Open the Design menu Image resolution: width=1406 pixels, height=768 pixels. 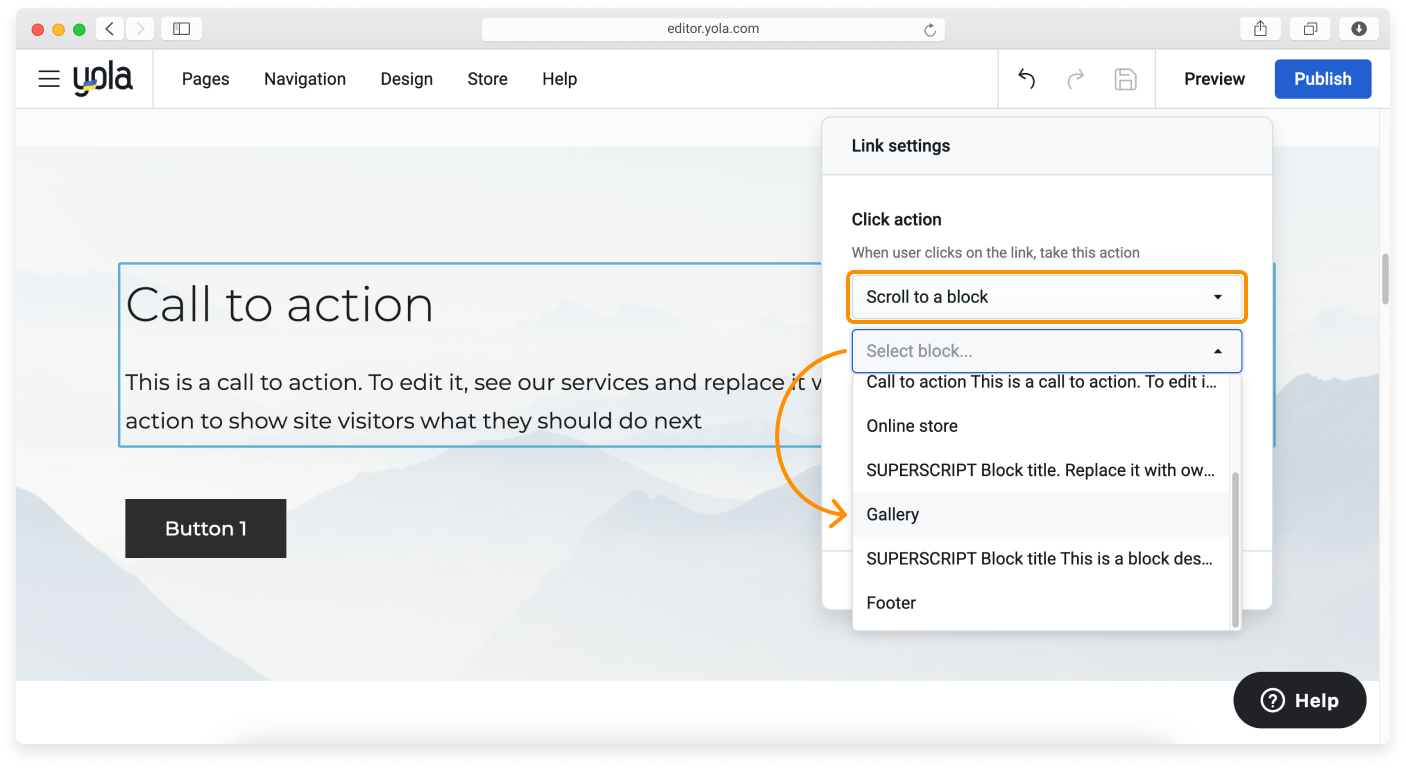pyautogui.click(x=406, y=79)
